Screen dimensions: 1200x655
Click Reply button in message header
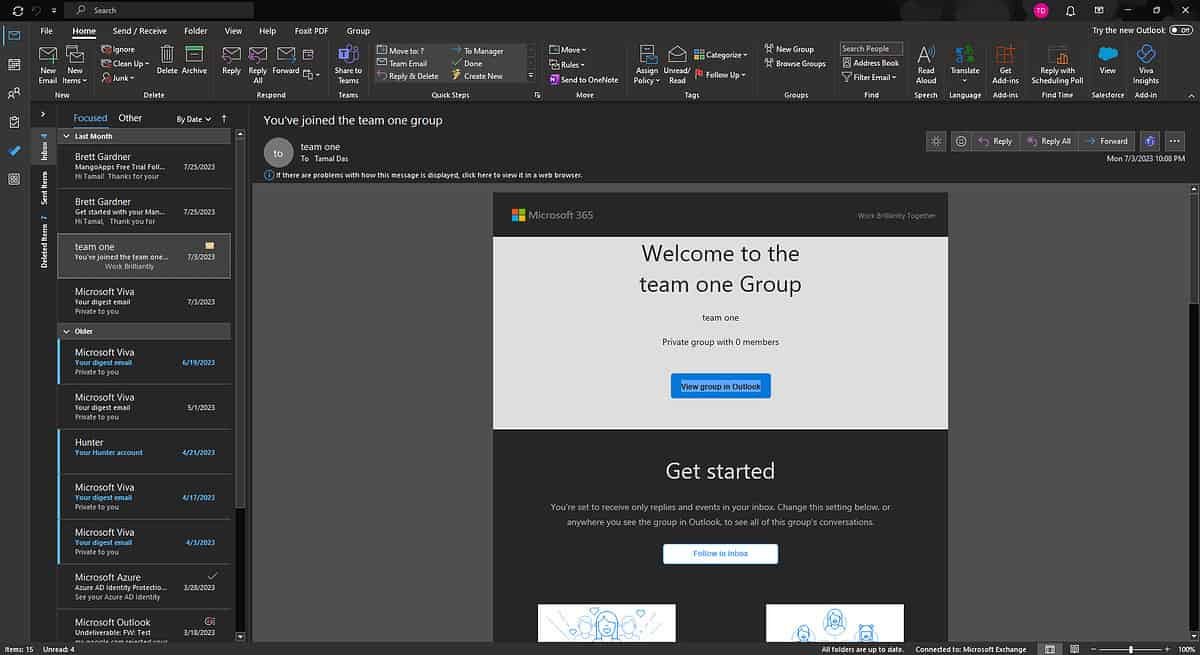click(995, 141)
